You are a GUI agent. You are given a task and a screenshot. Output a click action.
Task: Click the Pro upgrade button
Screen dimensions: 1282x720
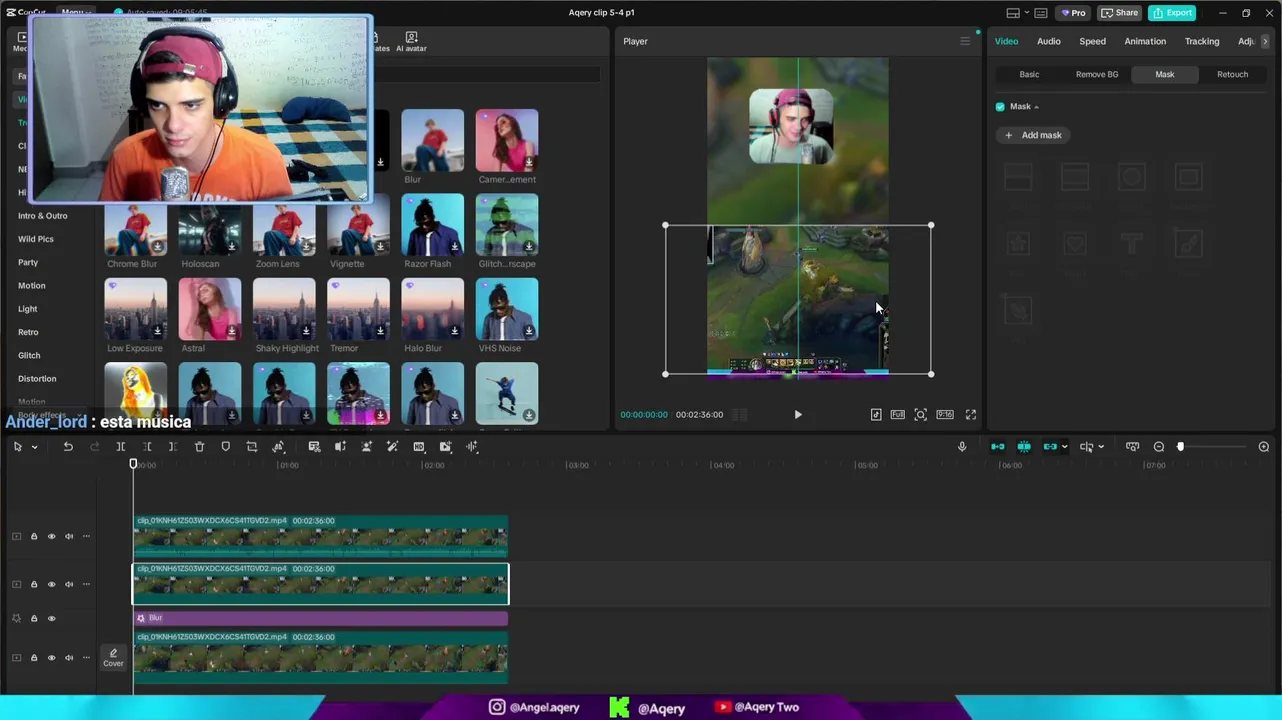(1073, 13)
